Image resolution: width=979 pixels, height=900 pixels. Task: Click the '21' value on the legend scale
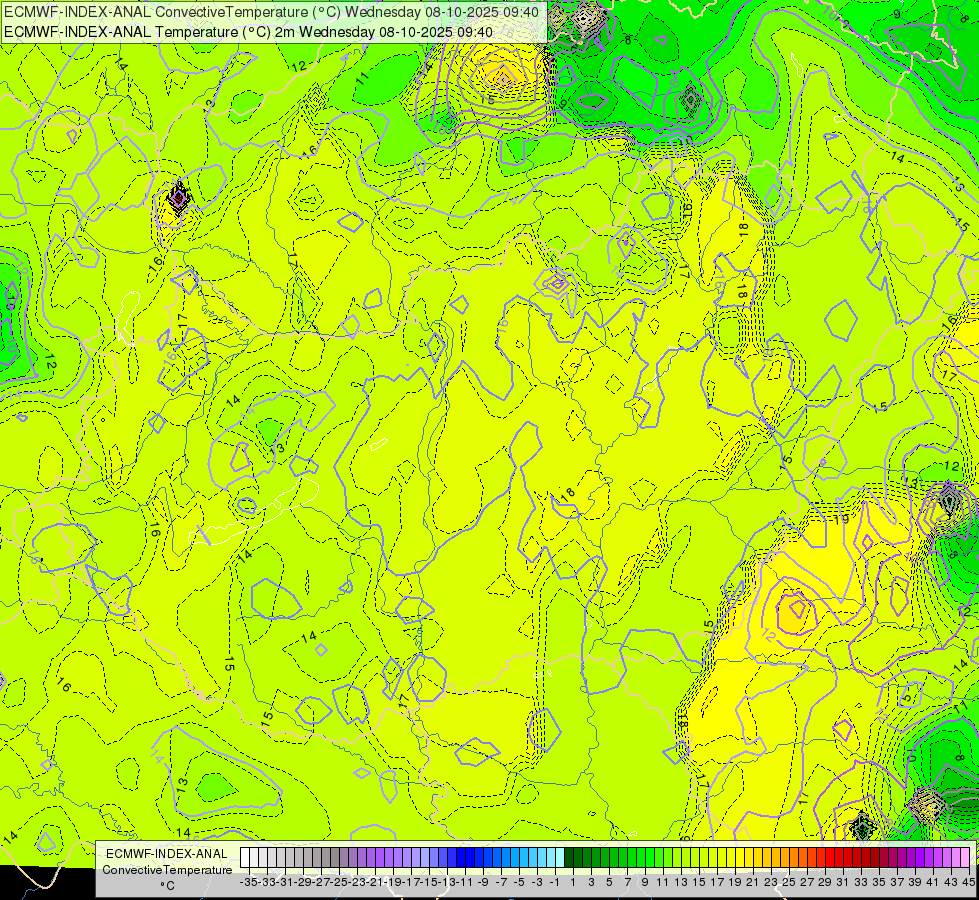point(752,882)
